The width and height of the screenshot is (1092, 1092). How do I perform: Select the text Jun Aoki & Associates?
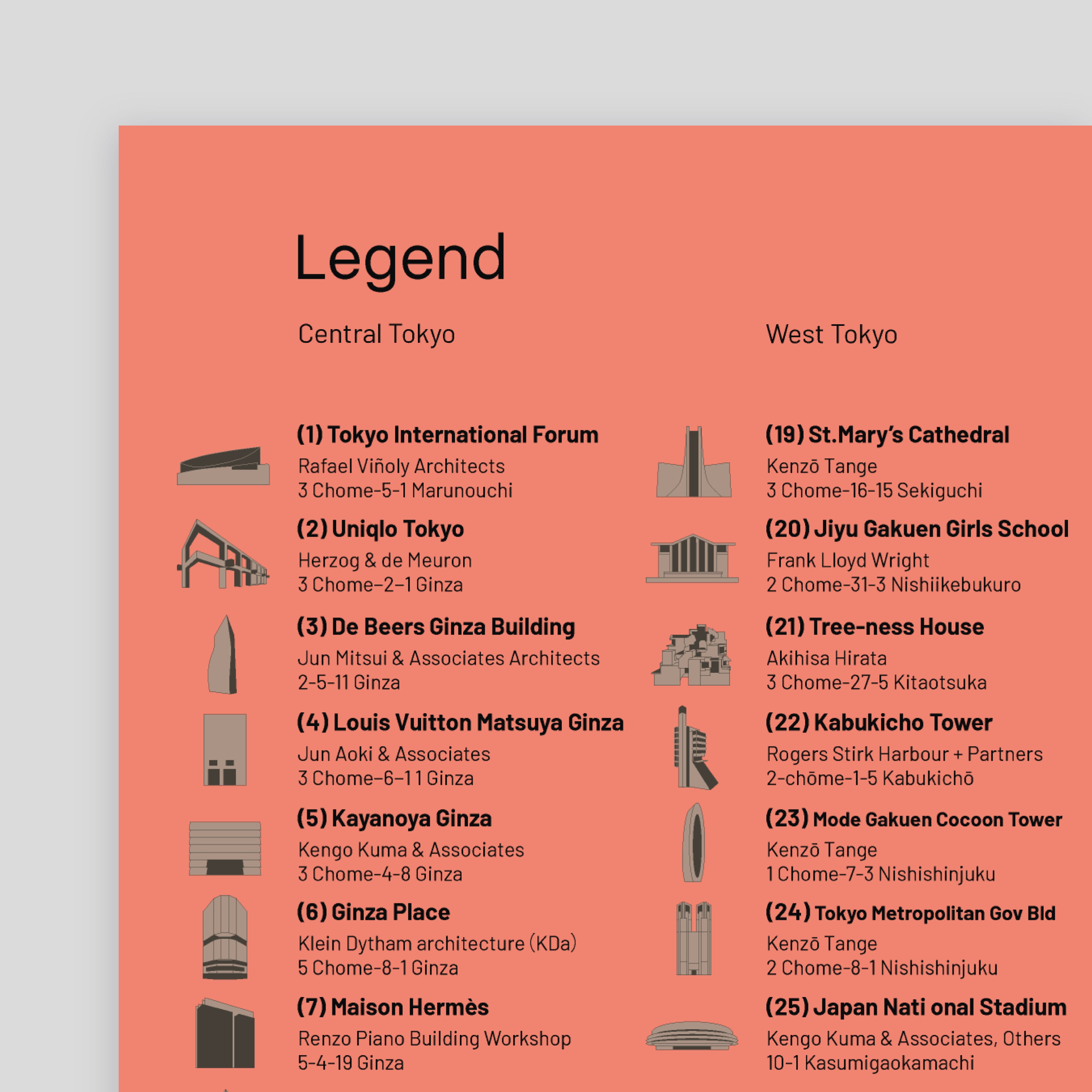[394, 754]
